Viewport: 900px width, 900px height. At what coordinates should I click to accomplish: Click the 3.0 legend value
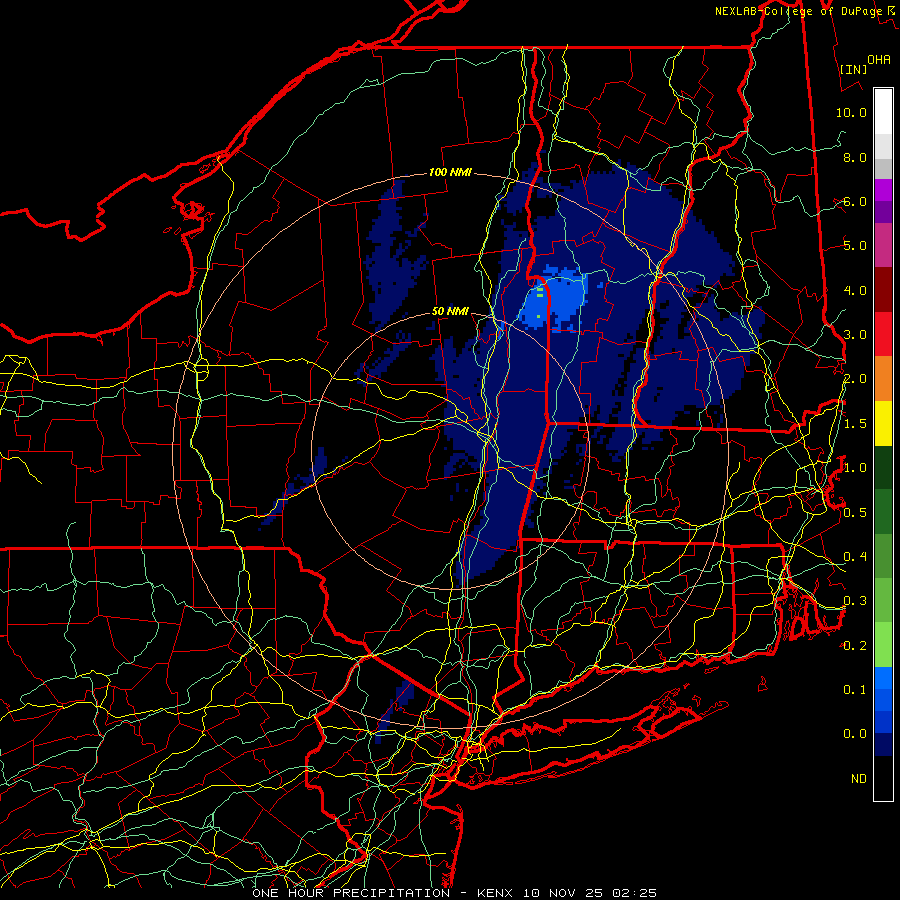[x=855, y=335]
